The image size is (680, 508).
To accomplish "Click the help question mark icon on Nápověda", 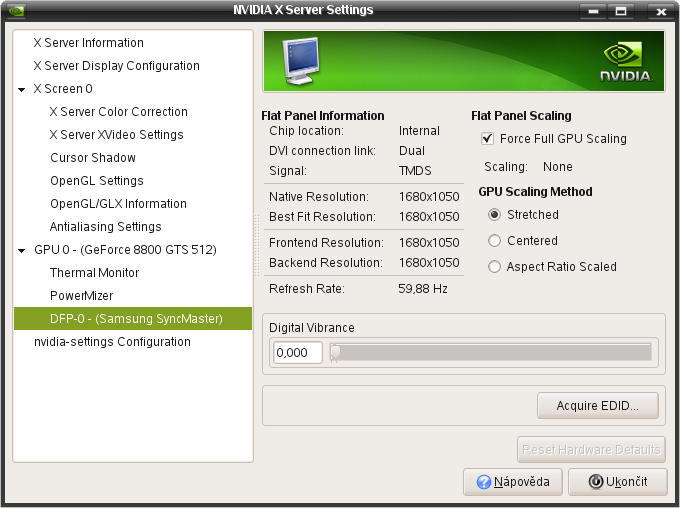I will [x=484, y=482].
